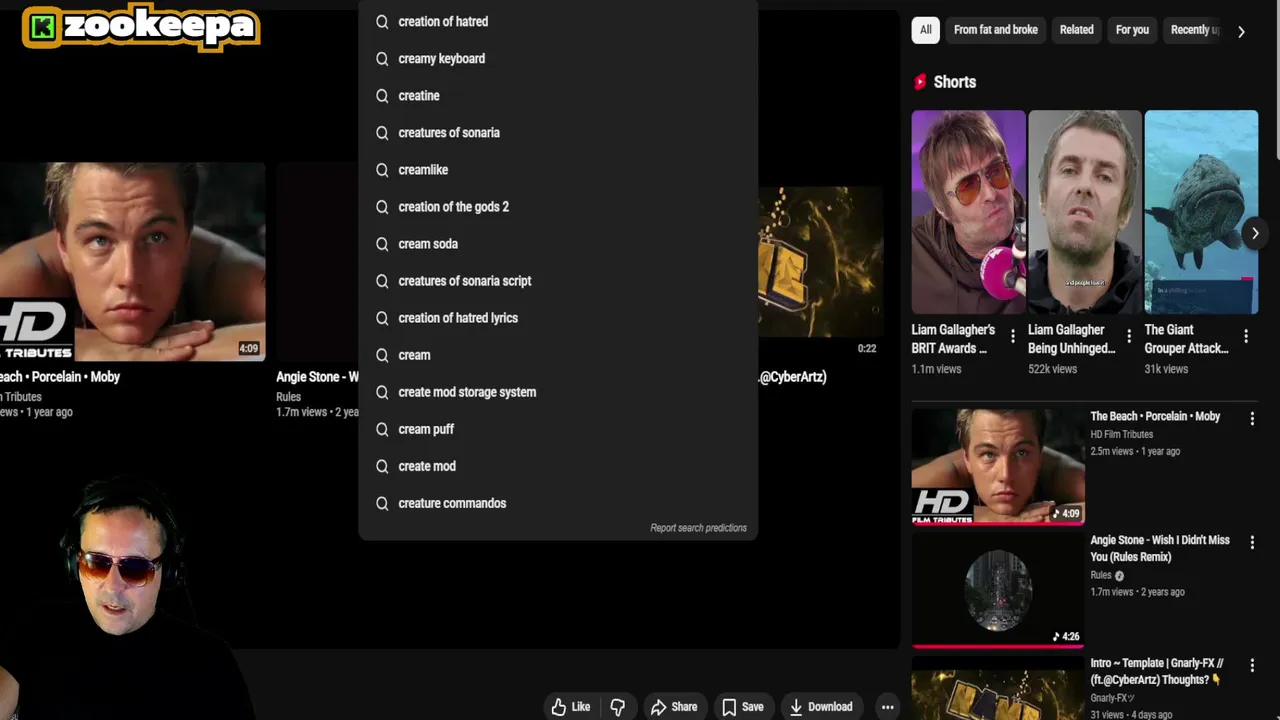Save the video to a playlist

point(743,707)
